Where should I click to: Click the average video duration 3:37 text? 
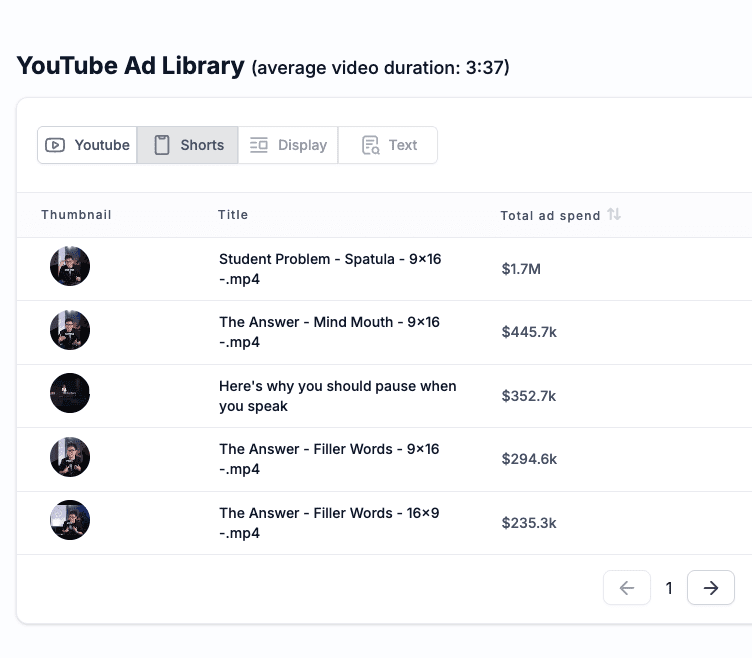(x=380, y=68)
